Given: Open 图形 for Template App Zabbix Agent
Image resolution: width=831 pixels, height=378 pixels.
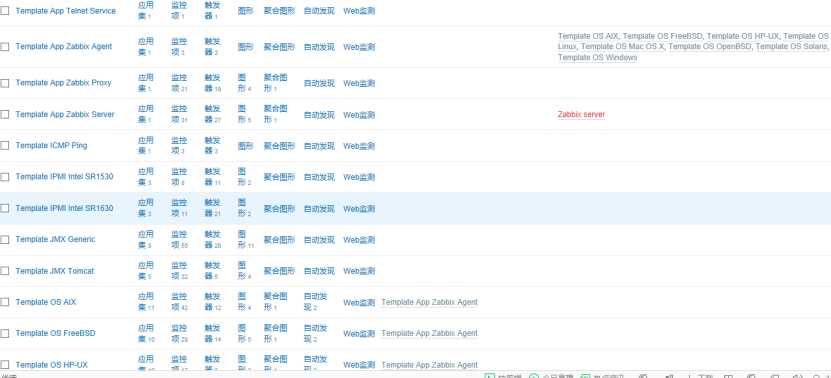Looking at the screenshot, I should pos(245,47).
